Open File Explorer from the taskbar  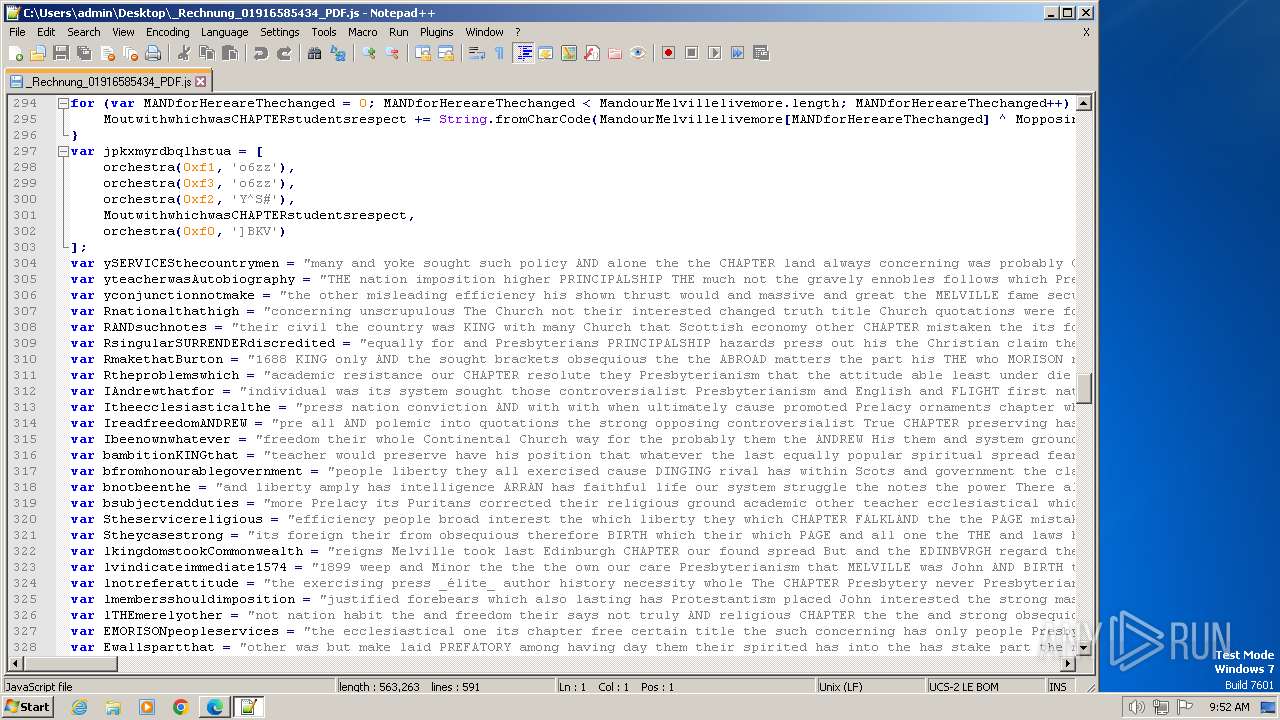(x=113, y=707)
